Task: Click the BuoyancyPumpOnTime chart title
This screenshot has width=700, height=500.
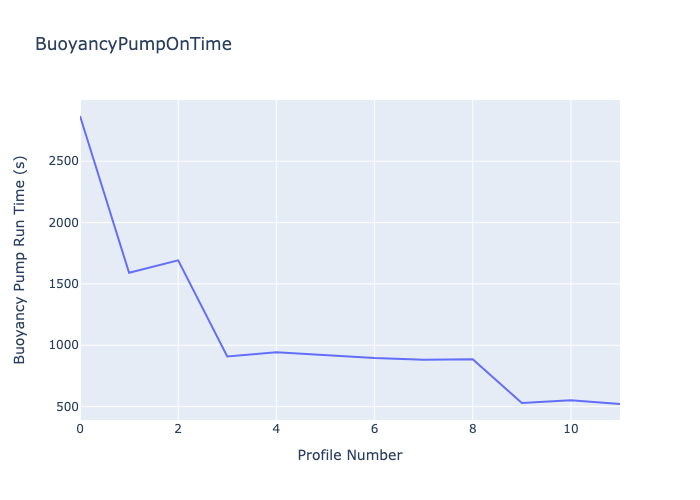Action: tap(133, 45)
